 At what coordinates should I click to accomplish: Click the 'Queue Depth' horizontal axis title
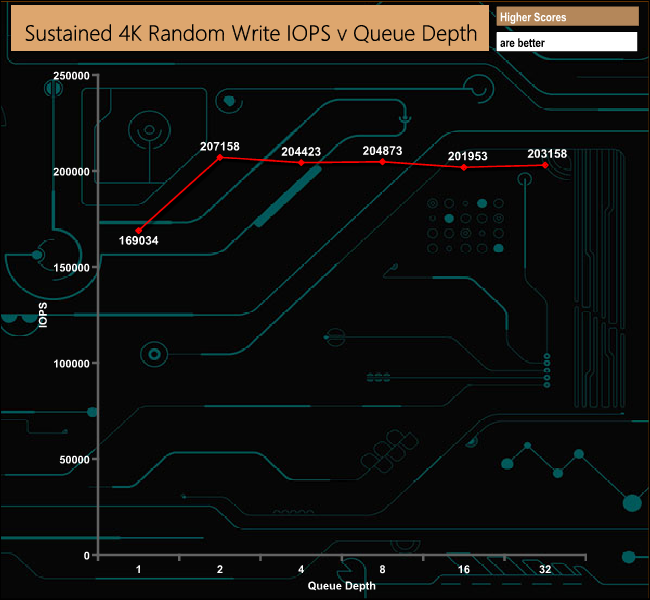pos(342,586)
